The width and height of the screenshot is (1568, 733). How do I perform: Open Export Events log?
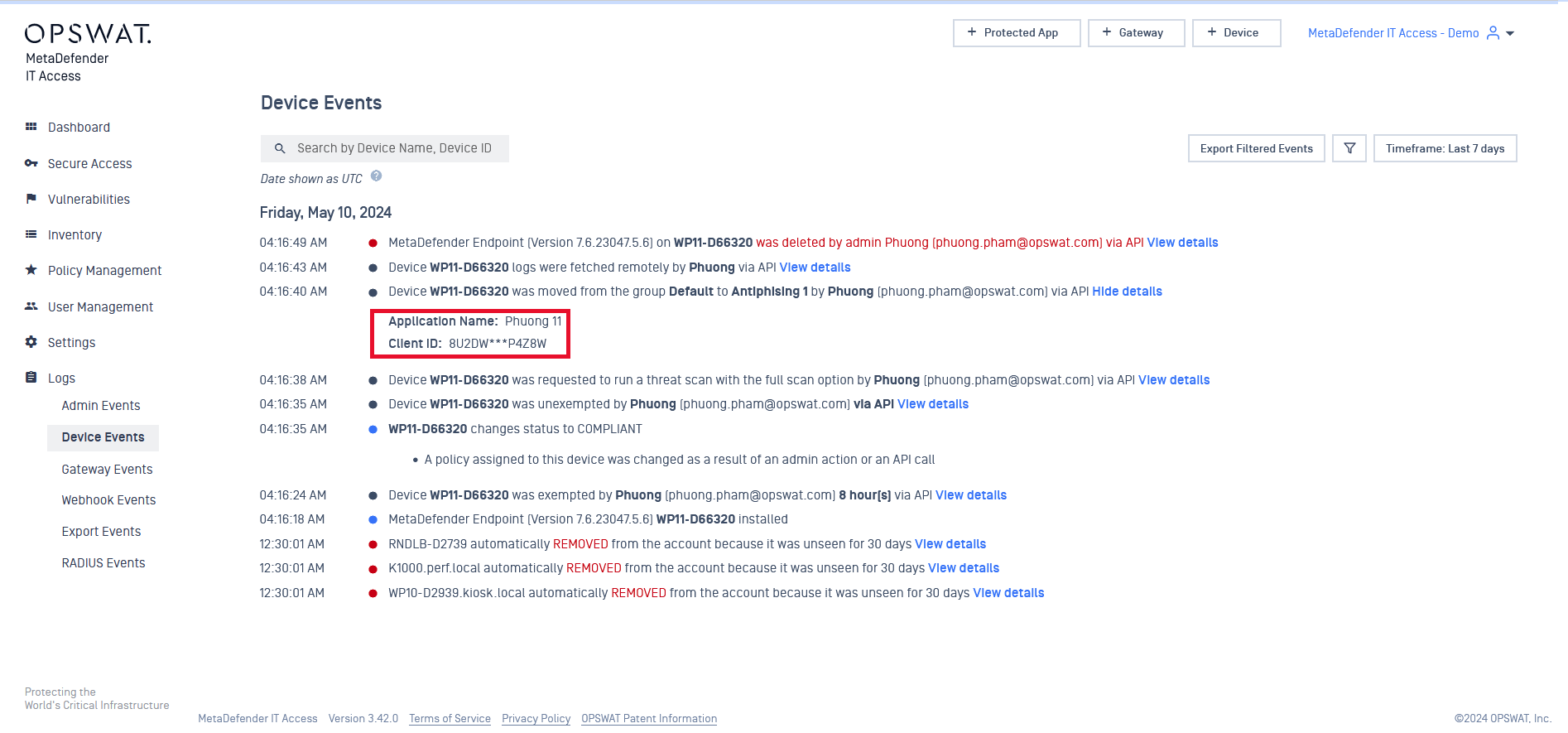pos(101,532)
